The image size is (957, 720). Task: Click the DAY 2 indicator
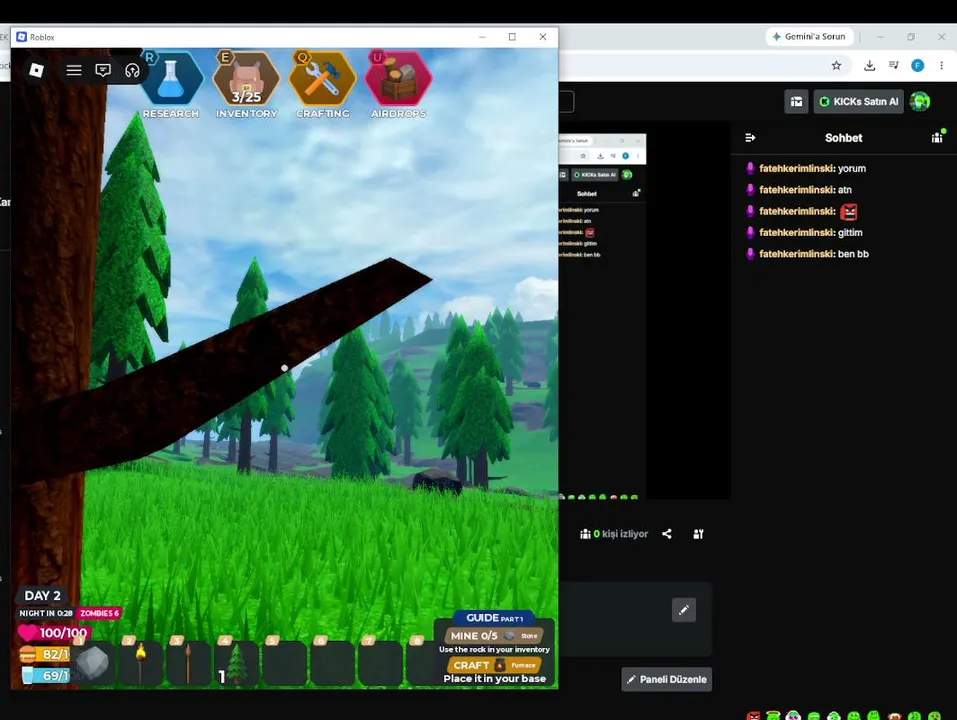(x=43, y=596)
